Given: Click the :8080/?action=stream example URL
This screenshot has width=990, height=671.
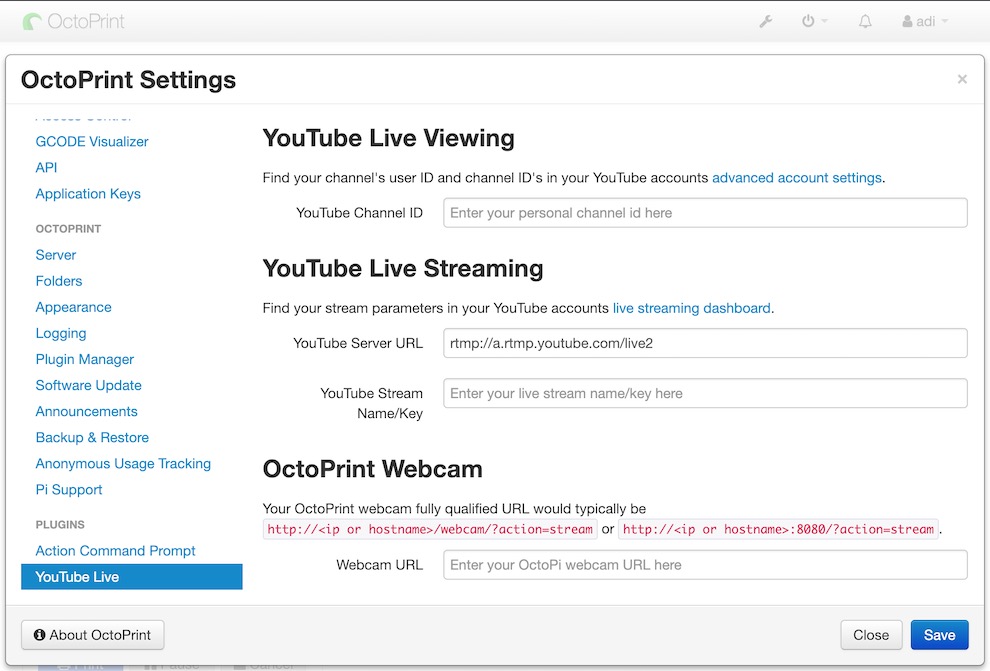Looking at the screenshot, I should [778, 530].
